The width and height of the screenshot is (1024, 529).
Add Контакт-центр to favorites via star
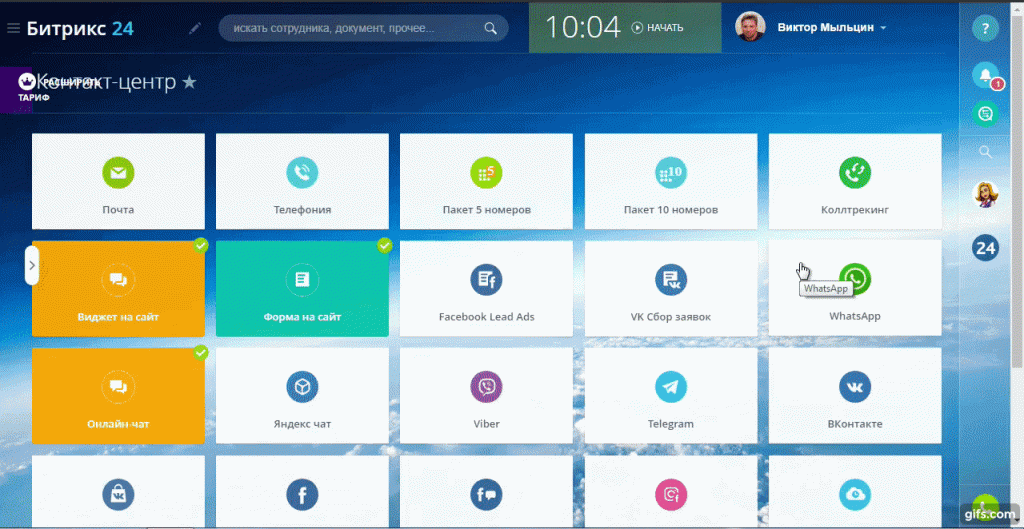click(189, 82)
